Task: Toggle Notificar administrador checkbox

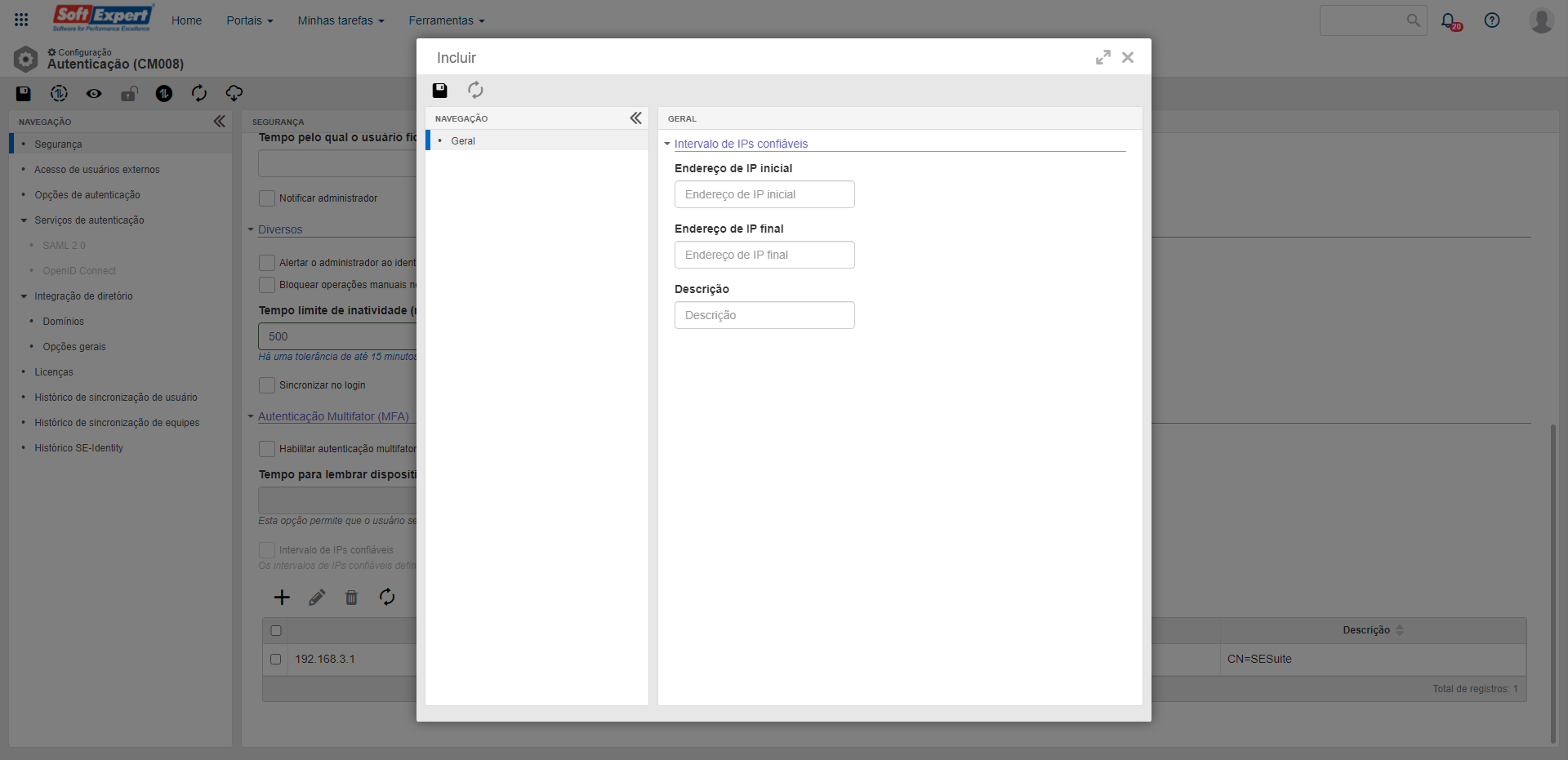Action: pyautogui.click(x=267, y=198)
